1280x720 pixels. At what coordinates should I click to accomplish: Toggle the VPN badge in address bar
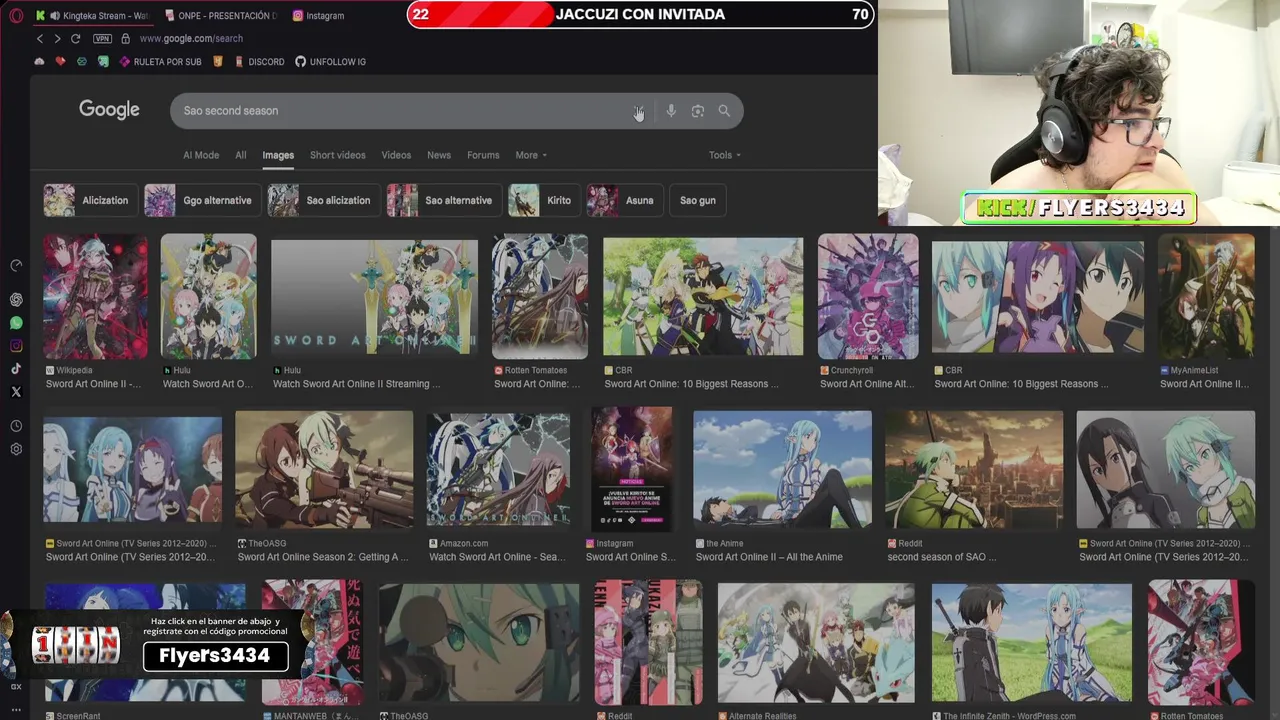102,38
